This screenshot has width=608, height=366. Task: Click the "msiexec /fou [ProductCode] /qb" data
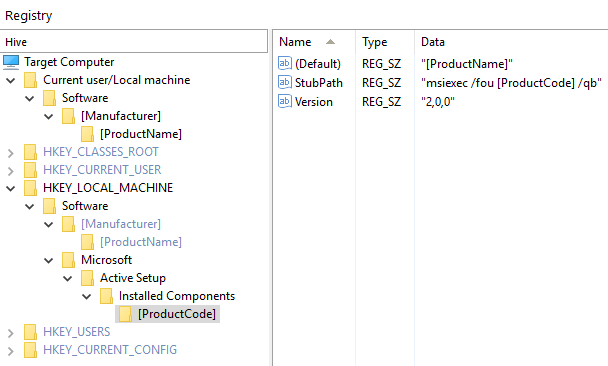pyautogui.click(x=511, y=83)
